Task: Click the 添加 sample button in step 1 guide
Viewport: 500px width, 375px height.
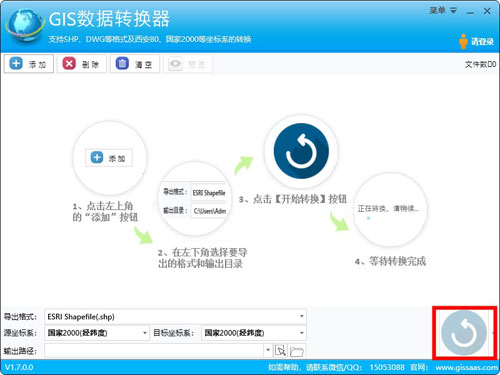Action: tap(109, 158)
